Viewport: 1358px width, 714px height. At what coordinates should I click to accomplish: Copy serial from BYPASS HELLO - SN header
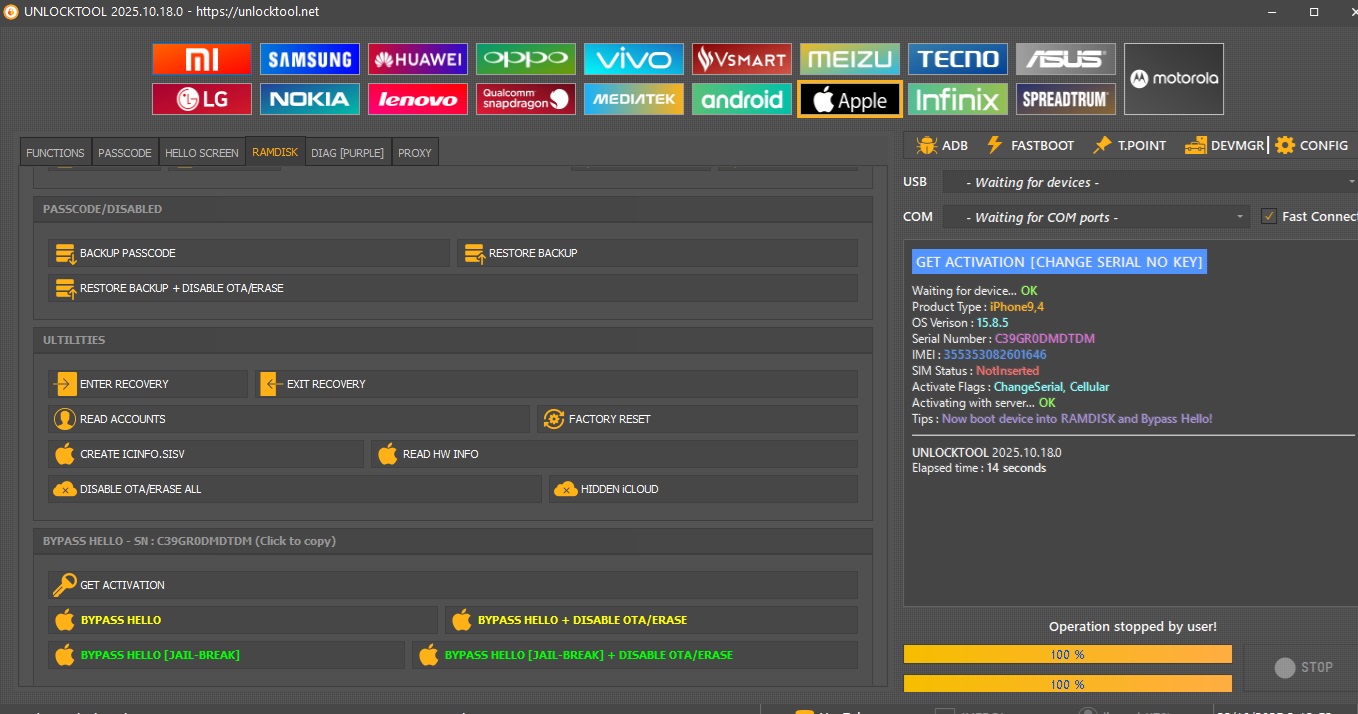[189, 541]
